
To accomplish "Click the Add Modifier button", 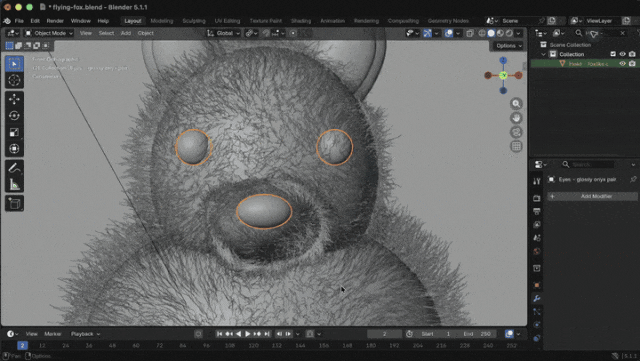I will click(x=592, y=196).
